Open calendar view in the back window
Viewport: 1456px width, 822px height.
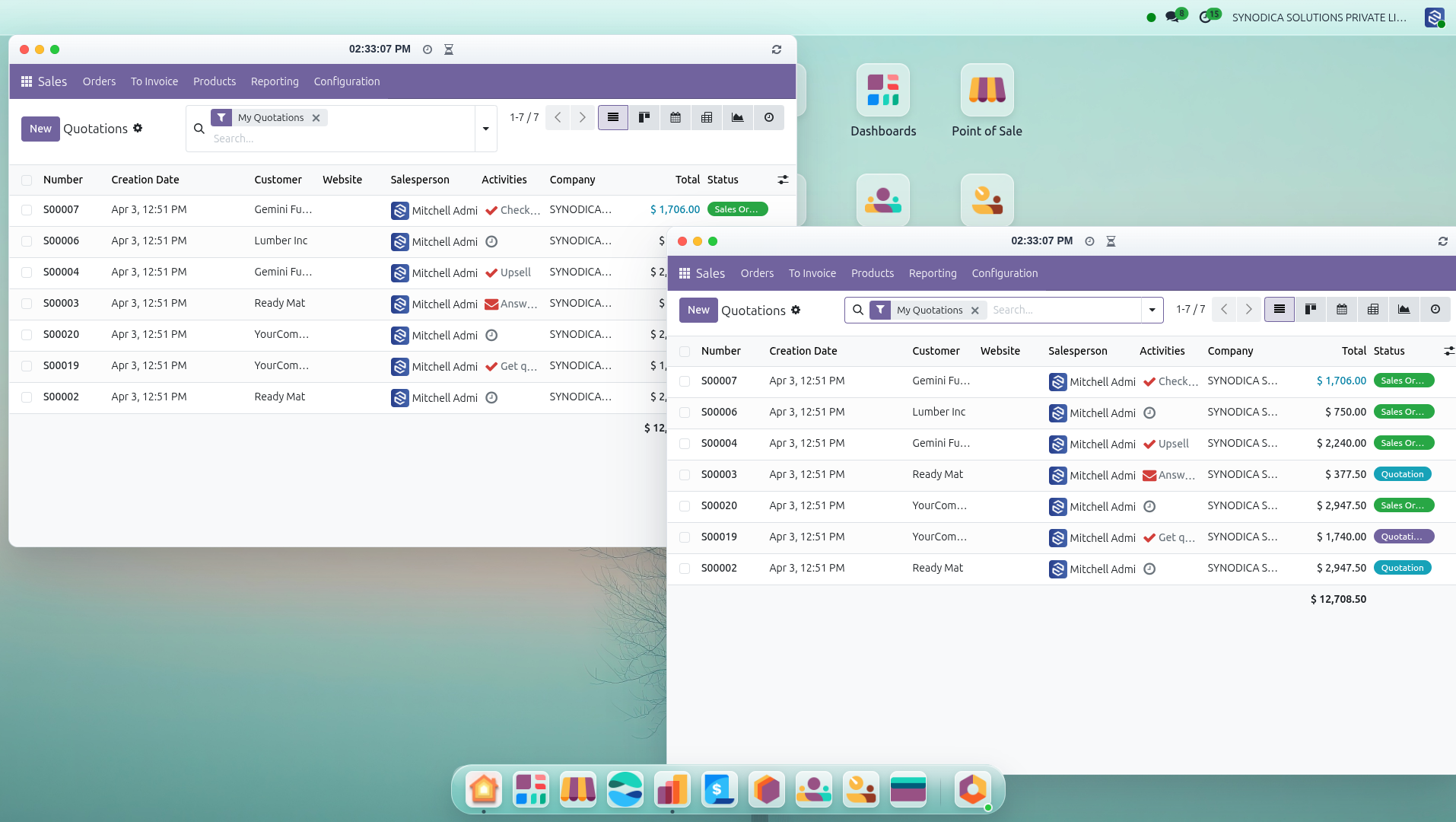point(676,118)
